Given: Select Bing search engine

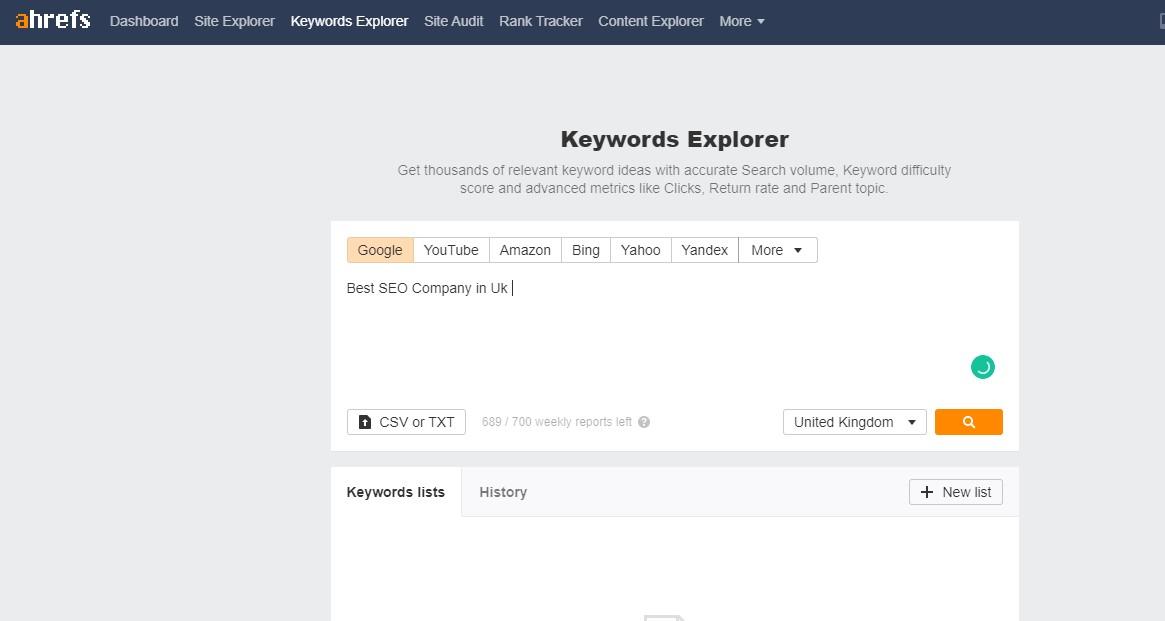Looking at the screenshot, I should pos(585,250).
